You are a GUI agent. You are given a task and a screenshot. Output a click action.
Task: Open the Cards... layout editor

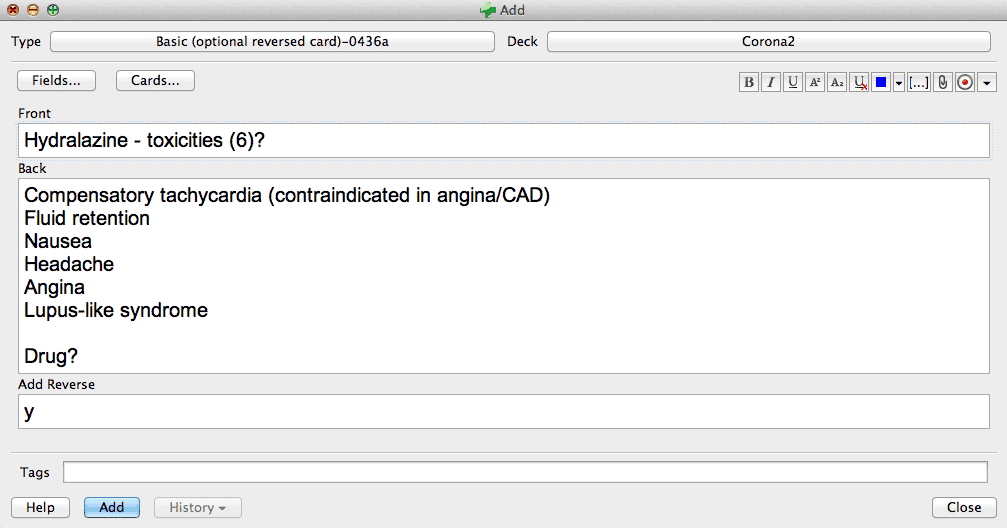(155, 80)
